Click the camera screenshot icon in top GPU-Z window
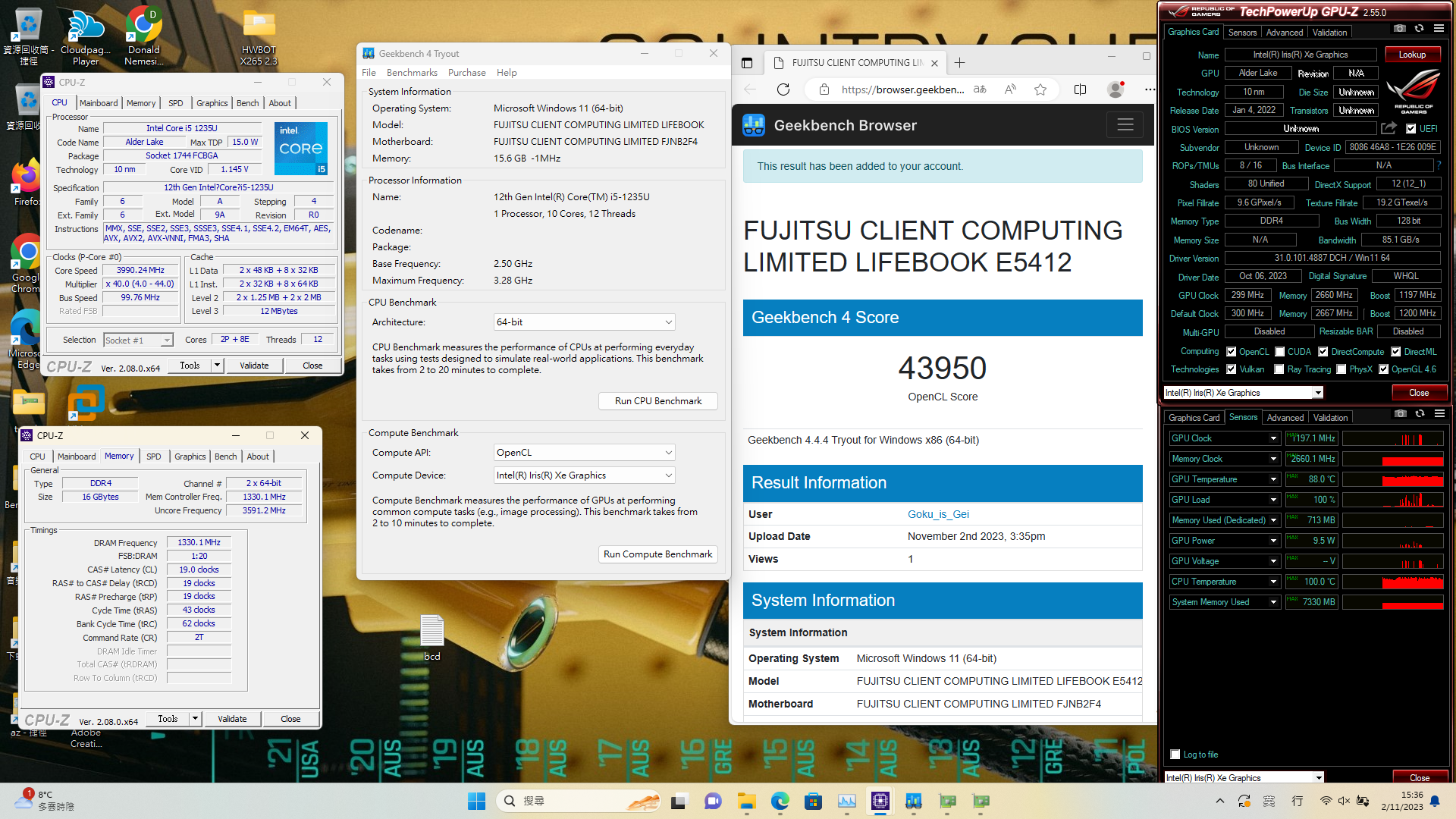This screenshot has width=1456, height=819. (1400, 29)
